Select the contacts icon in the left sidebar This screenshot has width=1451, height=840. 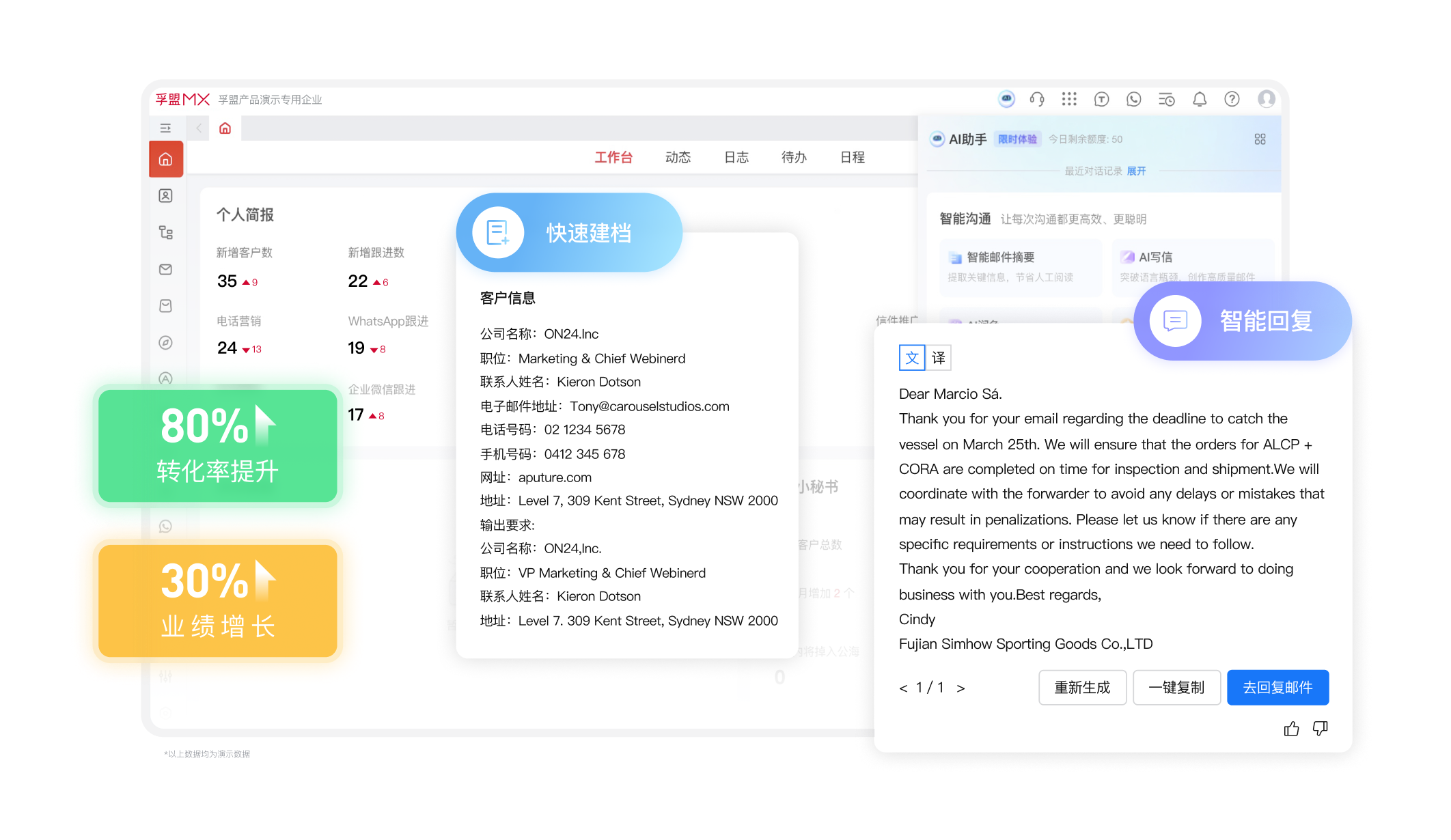pyautogui.click(x=165, y=196)
